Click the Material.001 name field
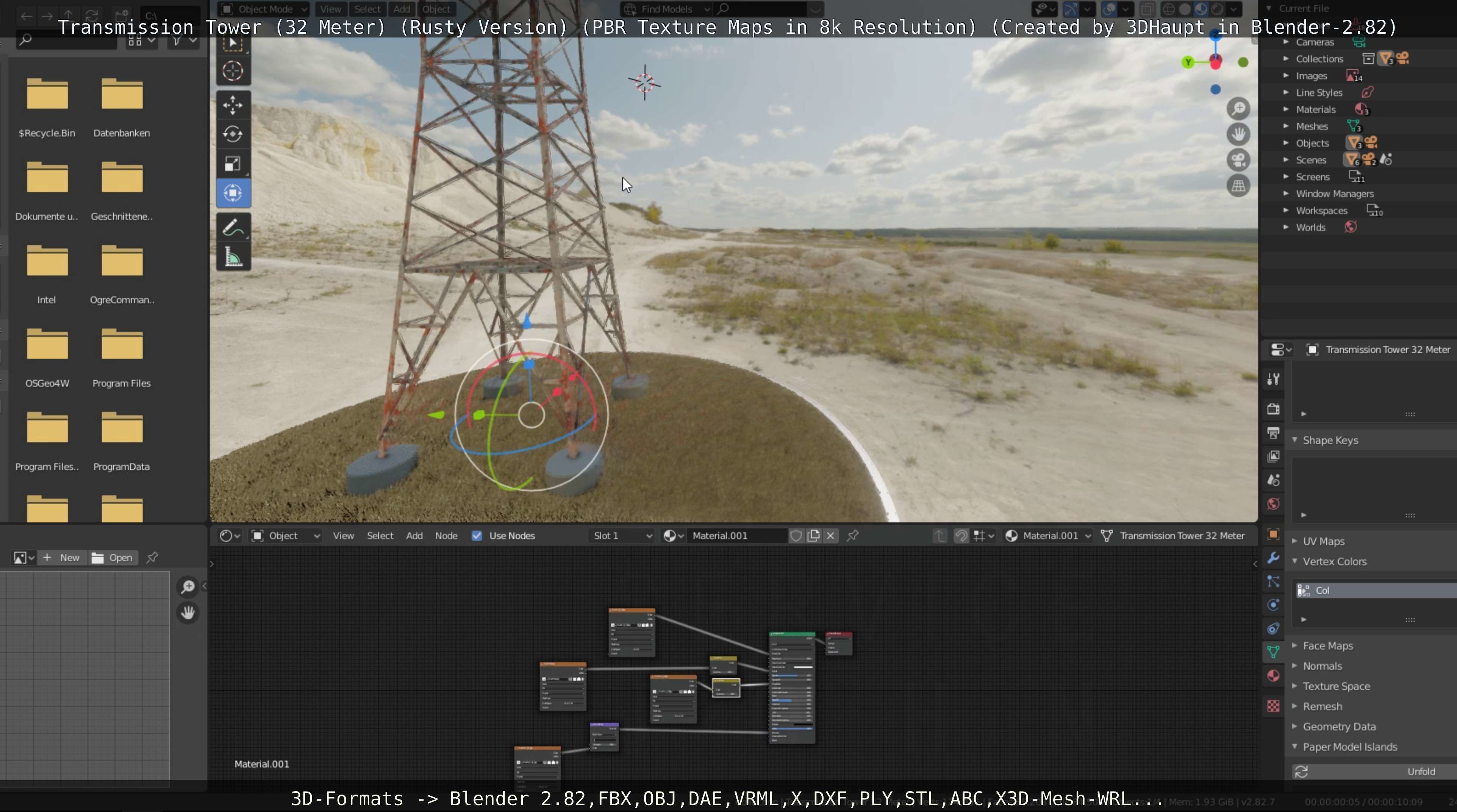This screenshot has height=812, width=1457. tap(737, 536)
